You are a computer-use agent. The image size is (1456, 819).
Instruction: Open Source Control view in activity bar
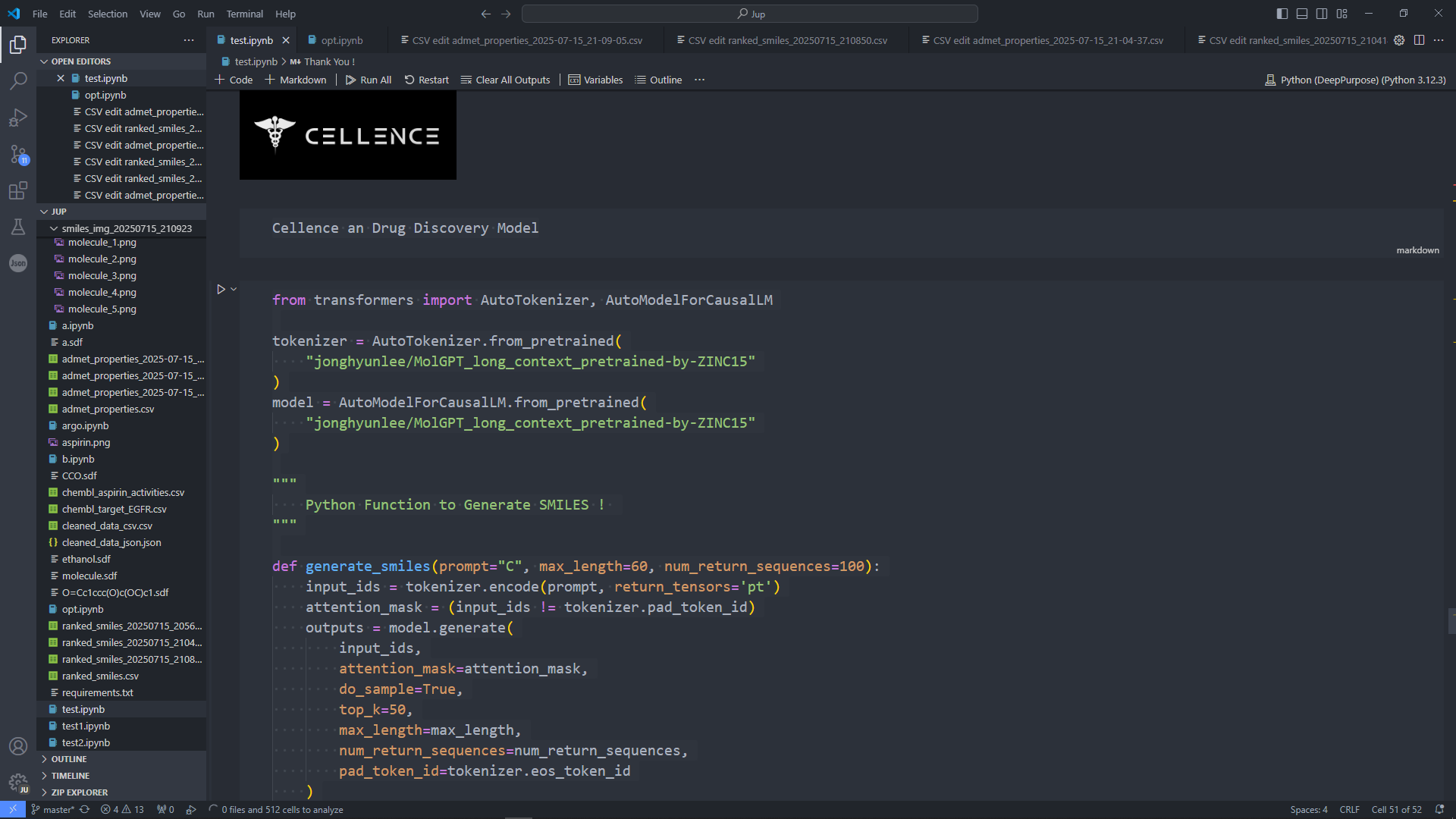[x=18, y=155]
